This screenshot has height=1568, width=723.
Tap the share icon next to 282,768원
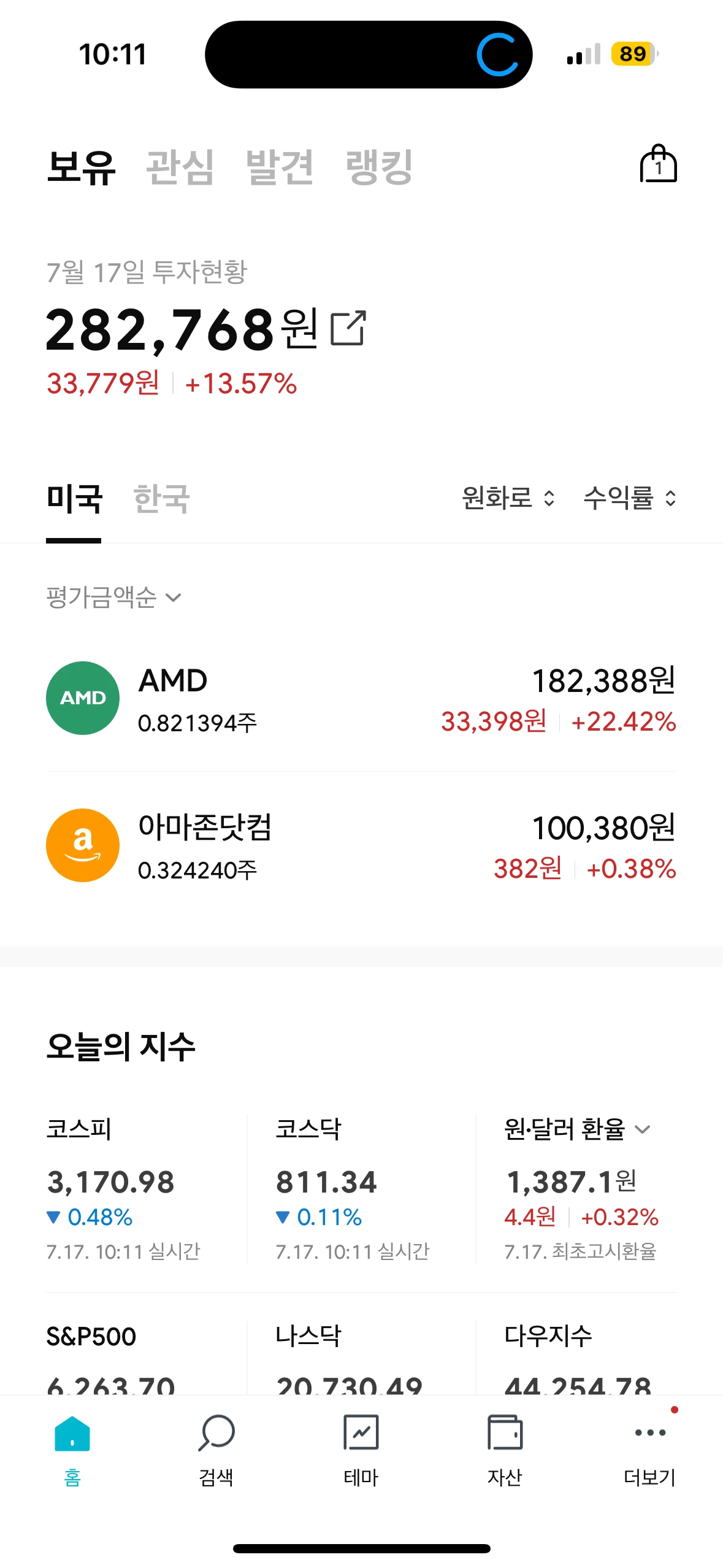[x=348, y=328]
